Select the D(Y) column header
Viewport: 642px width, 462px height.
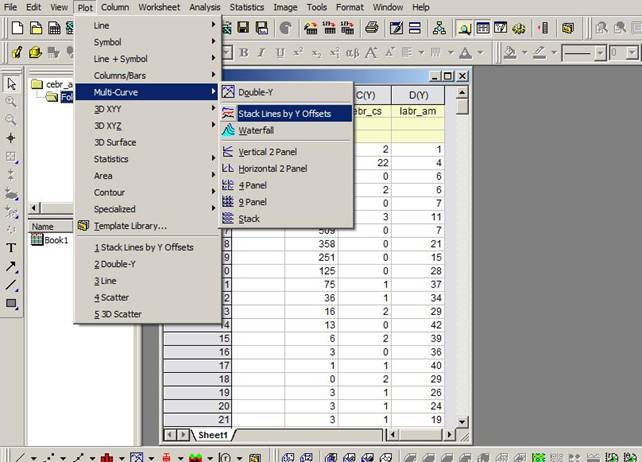click(418, 95)
